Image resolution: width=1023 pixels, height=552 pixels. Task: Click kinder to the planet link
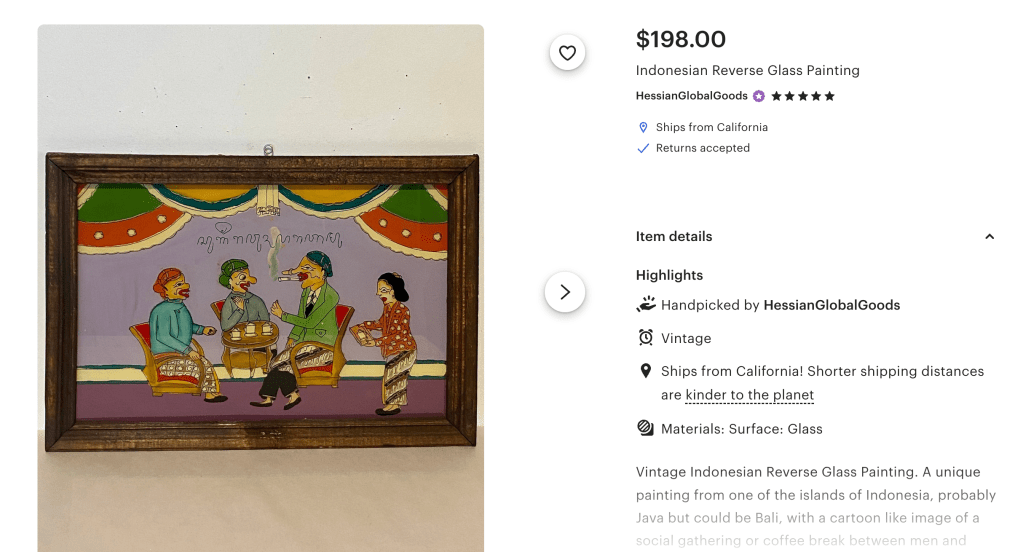(749, 395)
